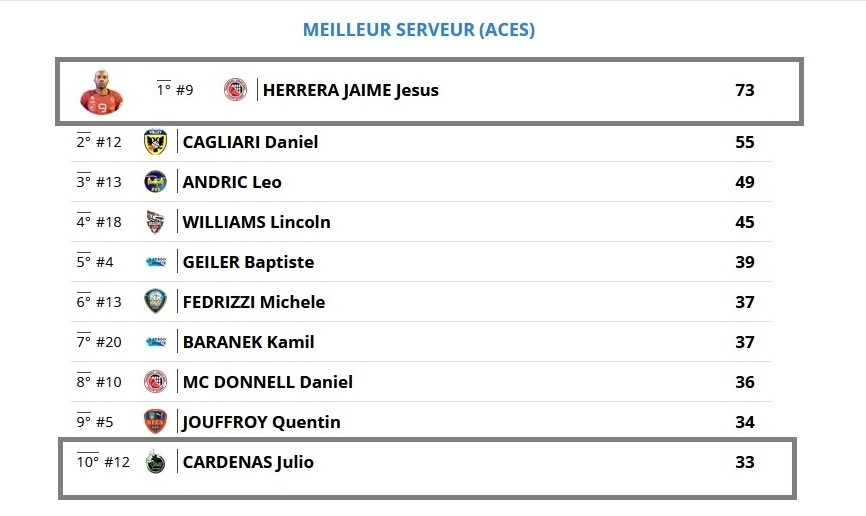Click team logo next to HERRERA JAIME Jesus
866x516 pixels.
tap(235, 89)
